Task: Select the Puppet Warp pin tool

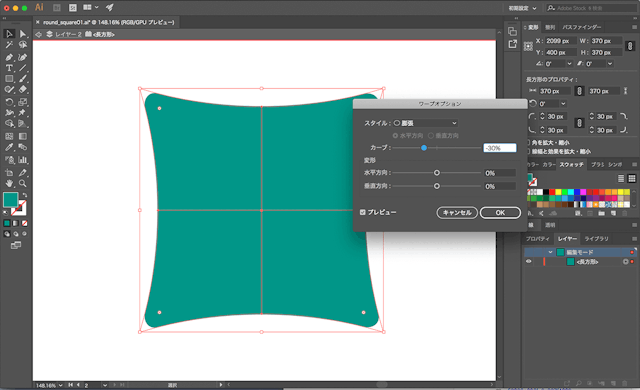Action: point(23,113)
